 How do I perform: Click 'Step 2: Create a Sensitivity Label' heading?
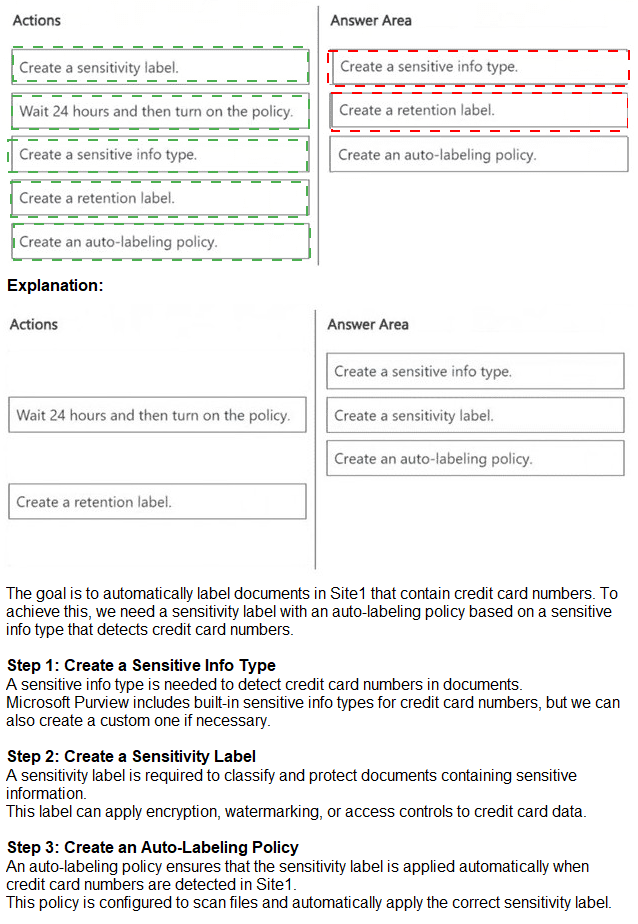[x=131, y=756]
